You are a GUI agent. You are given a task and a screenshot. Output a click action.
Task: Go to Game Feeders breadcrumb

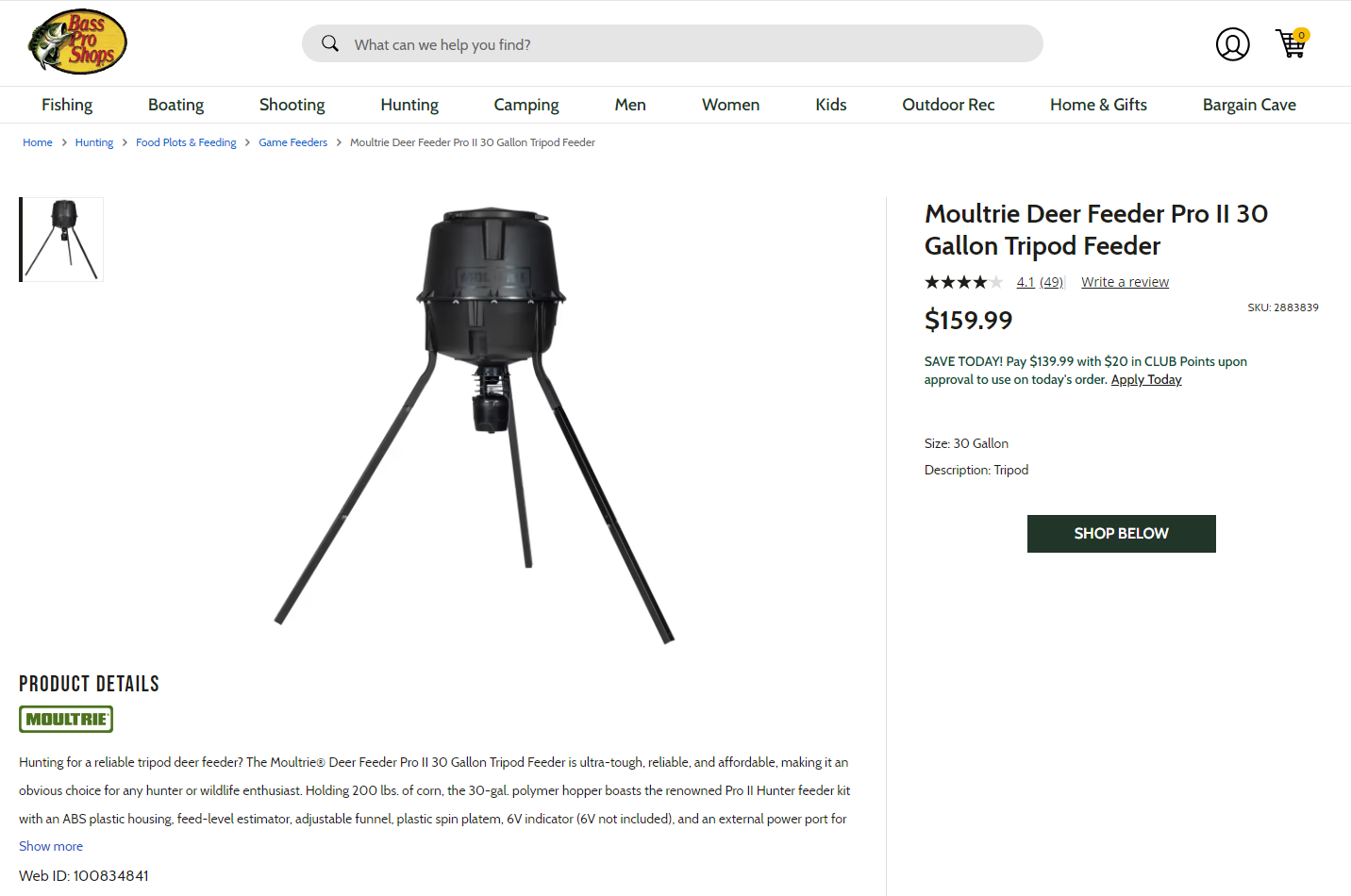click(x=293, y=142)
